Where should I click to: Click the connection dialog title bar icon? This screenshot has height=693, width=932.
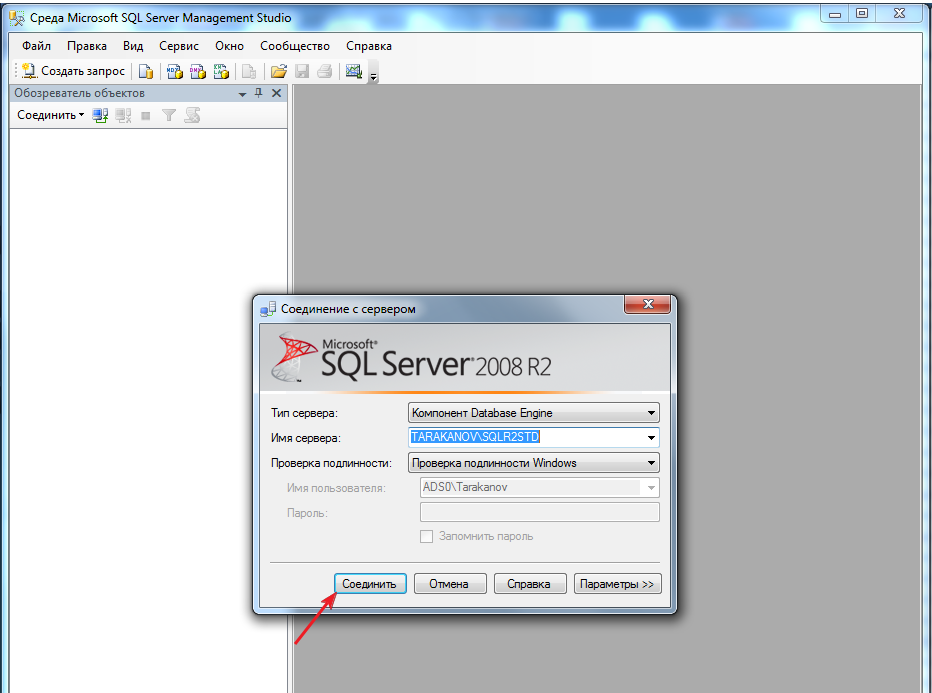[268, 309]
